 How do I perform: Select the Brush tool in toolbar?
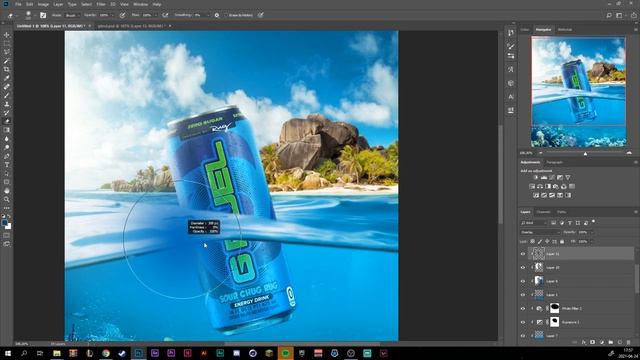(x=7, y=95)
